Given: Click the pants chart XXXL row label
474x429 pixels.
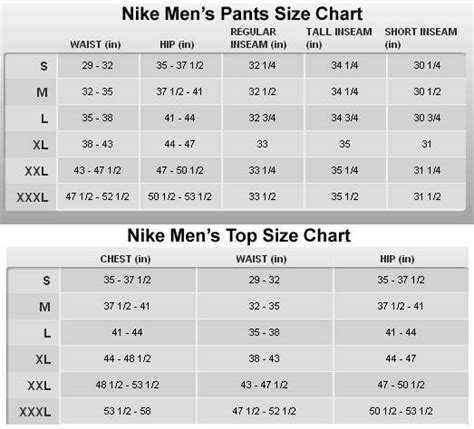Looking at the screenshot, I should click(x=32, y=197).
